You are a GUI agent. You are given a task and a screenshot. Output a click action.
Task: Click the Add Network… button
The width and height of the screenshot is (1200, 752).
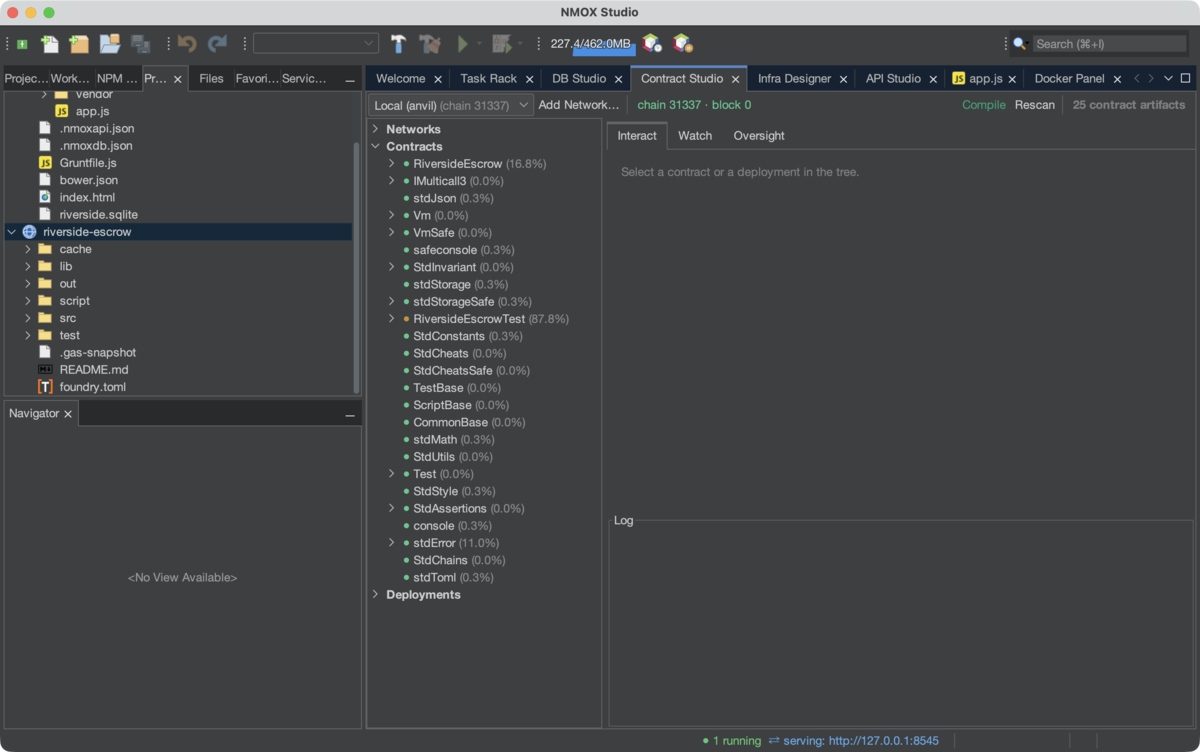[x=579, y=105]
